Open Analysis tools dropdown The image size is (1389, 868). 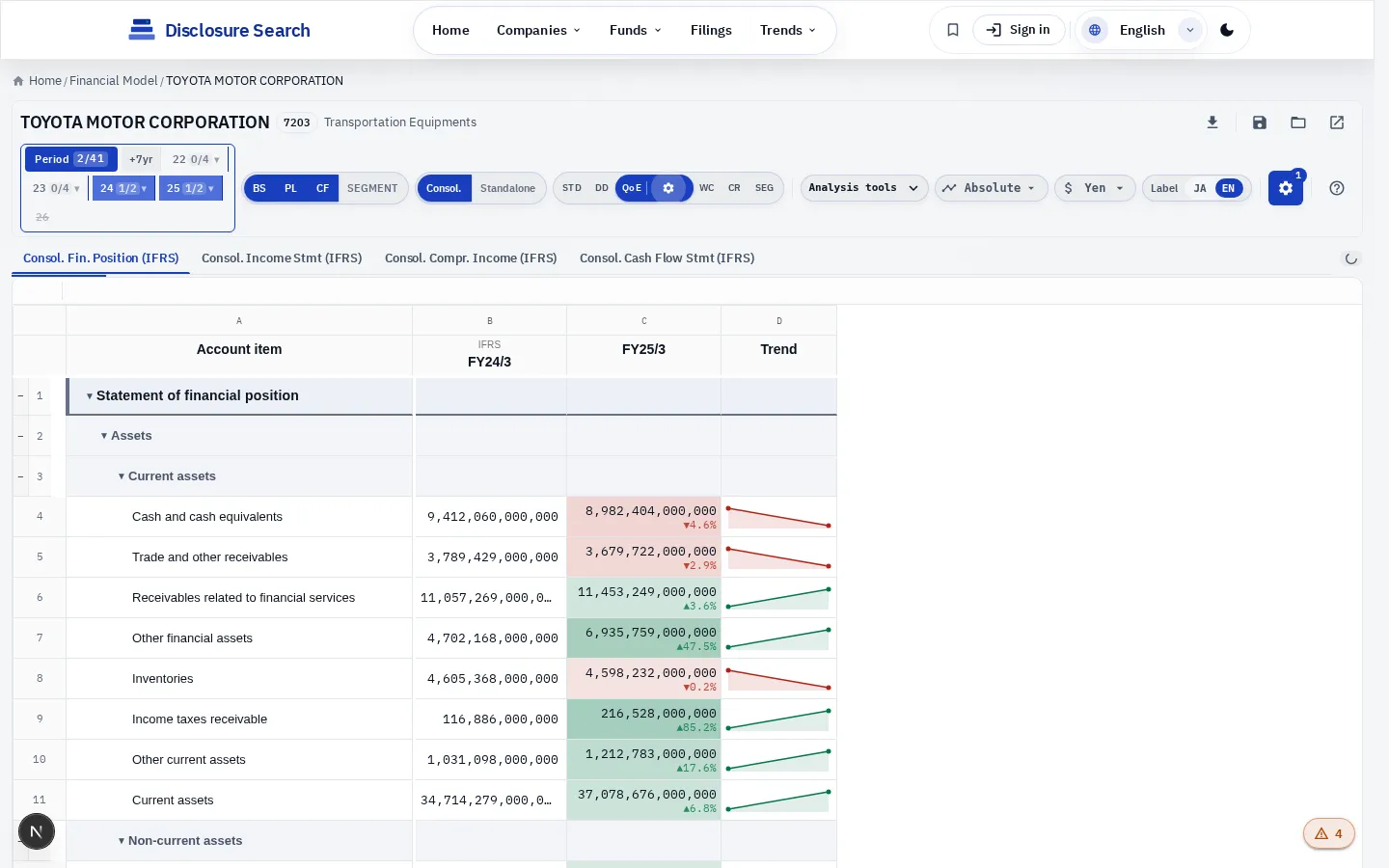point(864,188)
